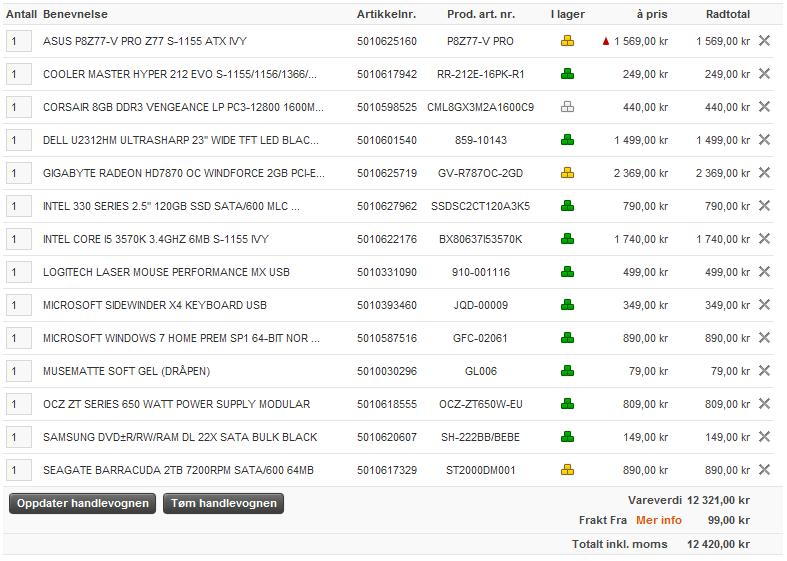Click red price-increase arrow on ASUS row
This screenshot has height=561, width=787.
coord(606,42)
